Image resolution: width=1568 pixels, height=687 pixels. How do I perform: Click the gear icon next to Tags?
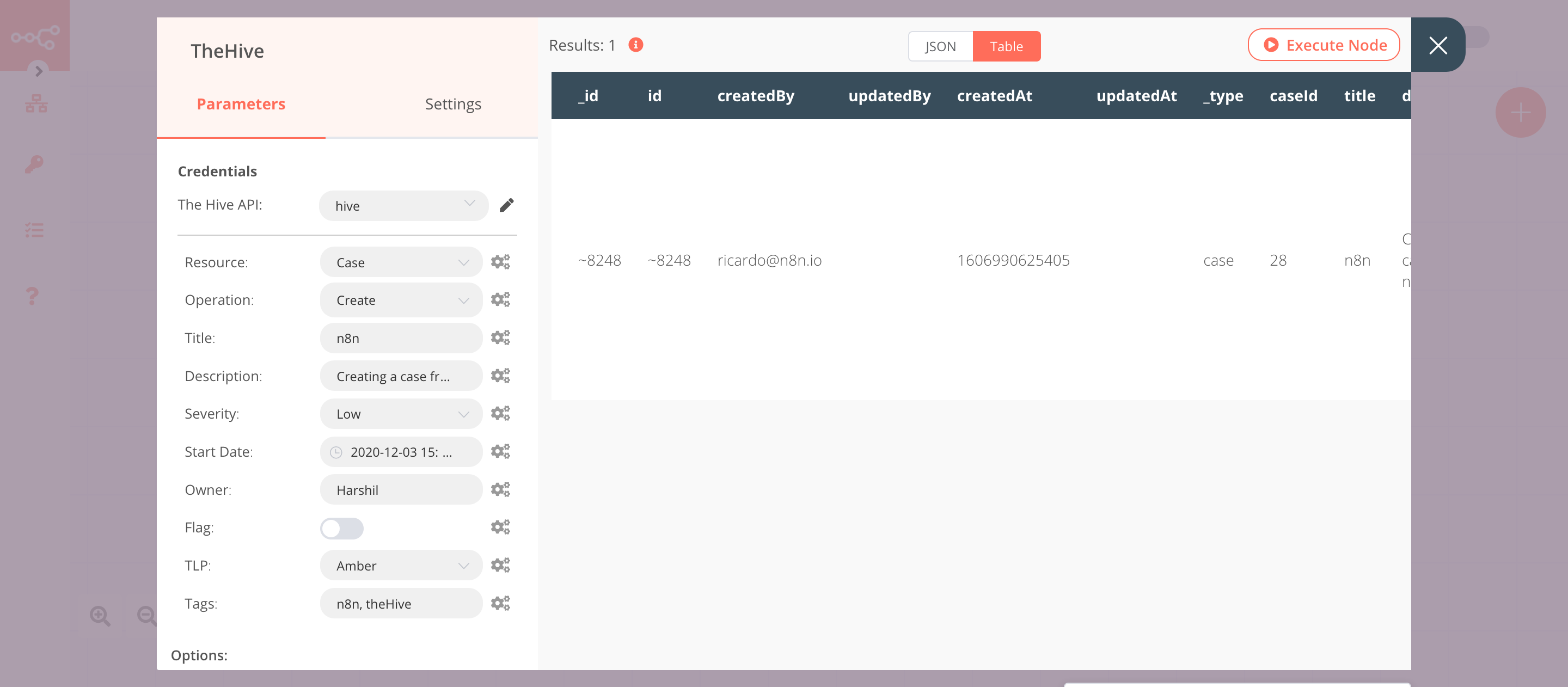pos(499,603)
